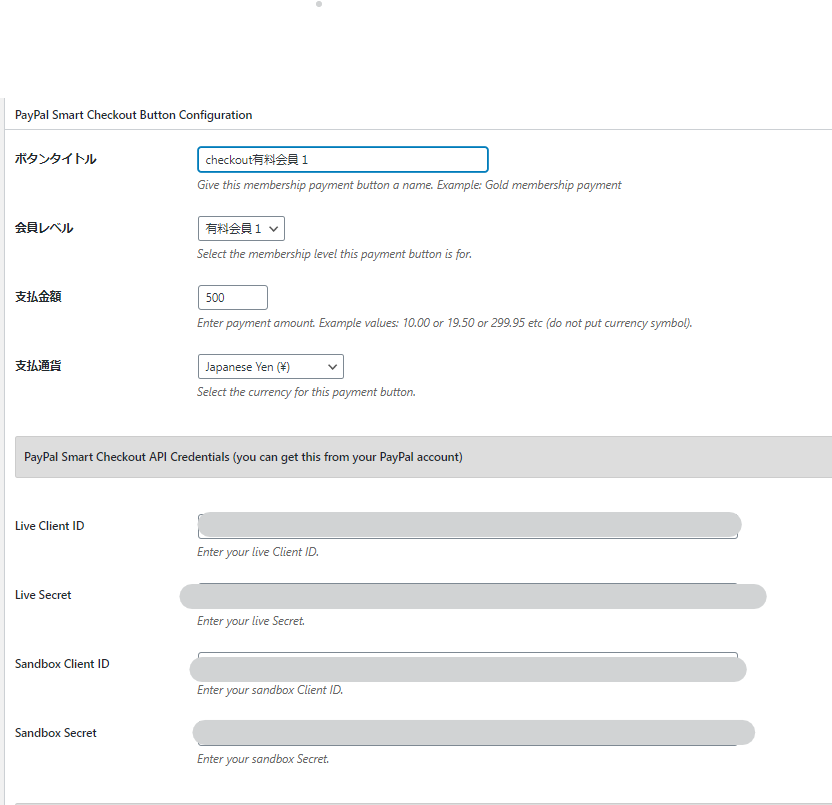
Task: Open the 支払通貨 Japanese Yen dropdown
Action: 271,367
